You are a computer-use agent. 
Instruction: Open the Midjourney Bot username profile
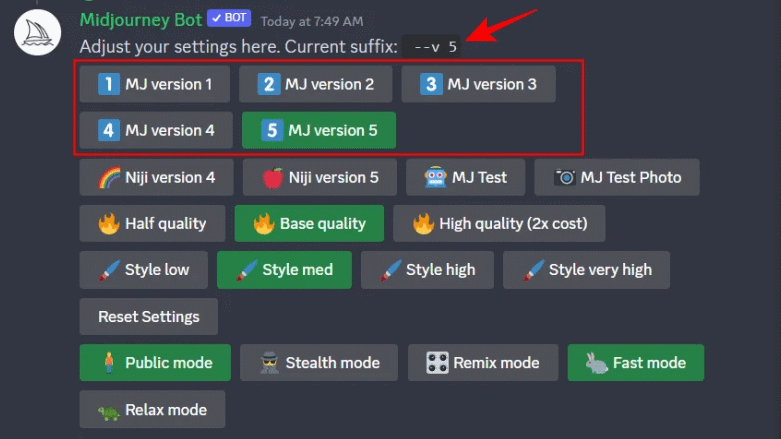141,20
